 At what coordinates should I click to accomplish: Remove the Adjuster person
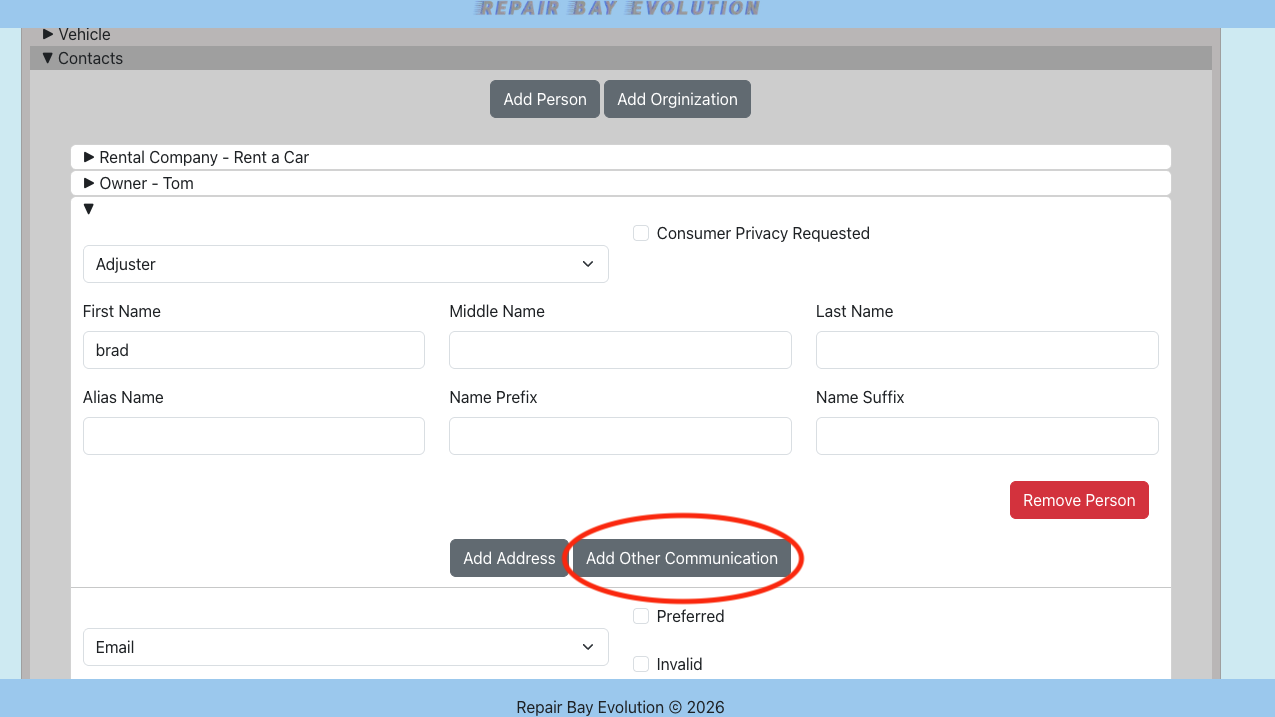tap(1079, 500)
